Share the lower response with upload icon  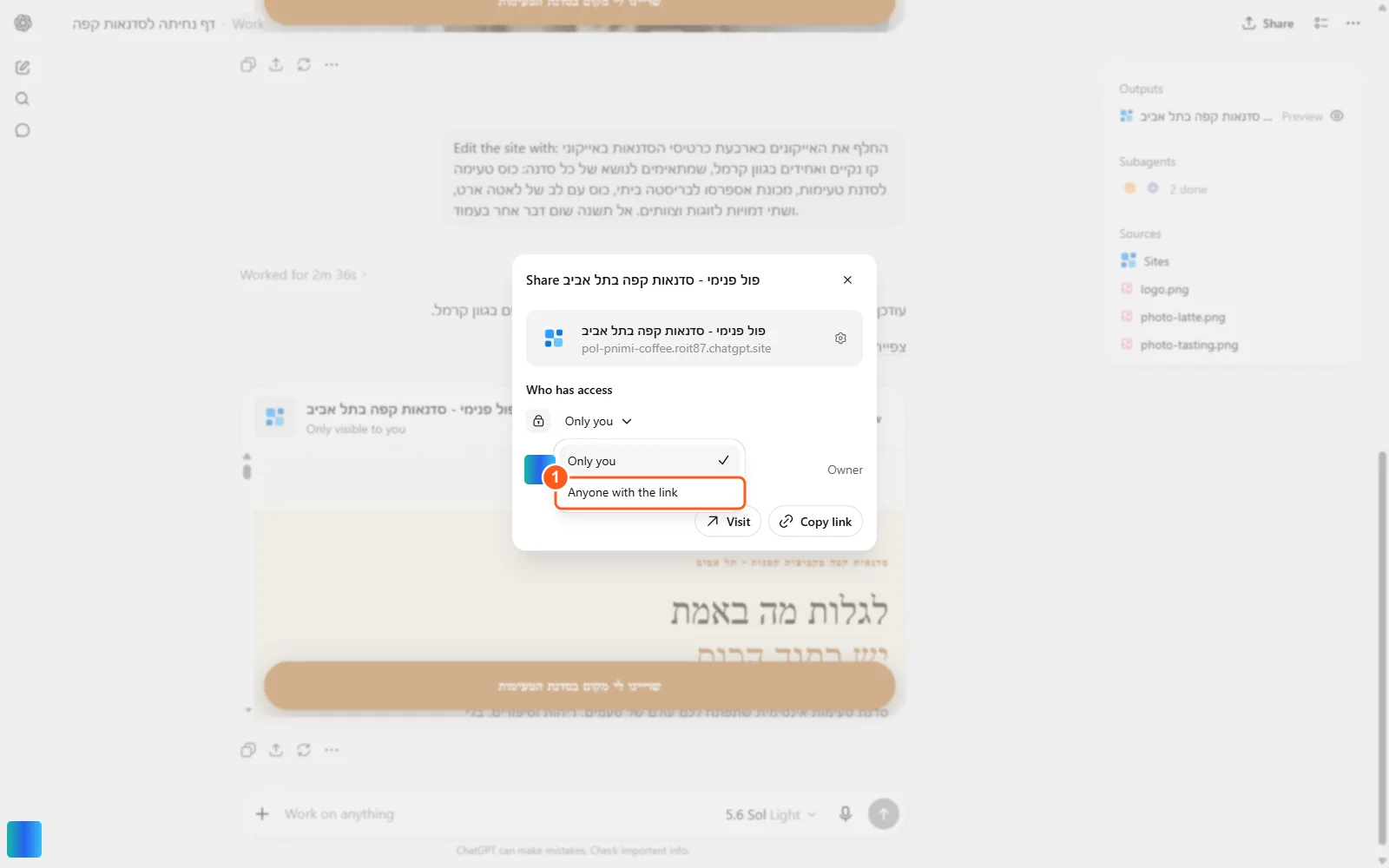[276, 750]
